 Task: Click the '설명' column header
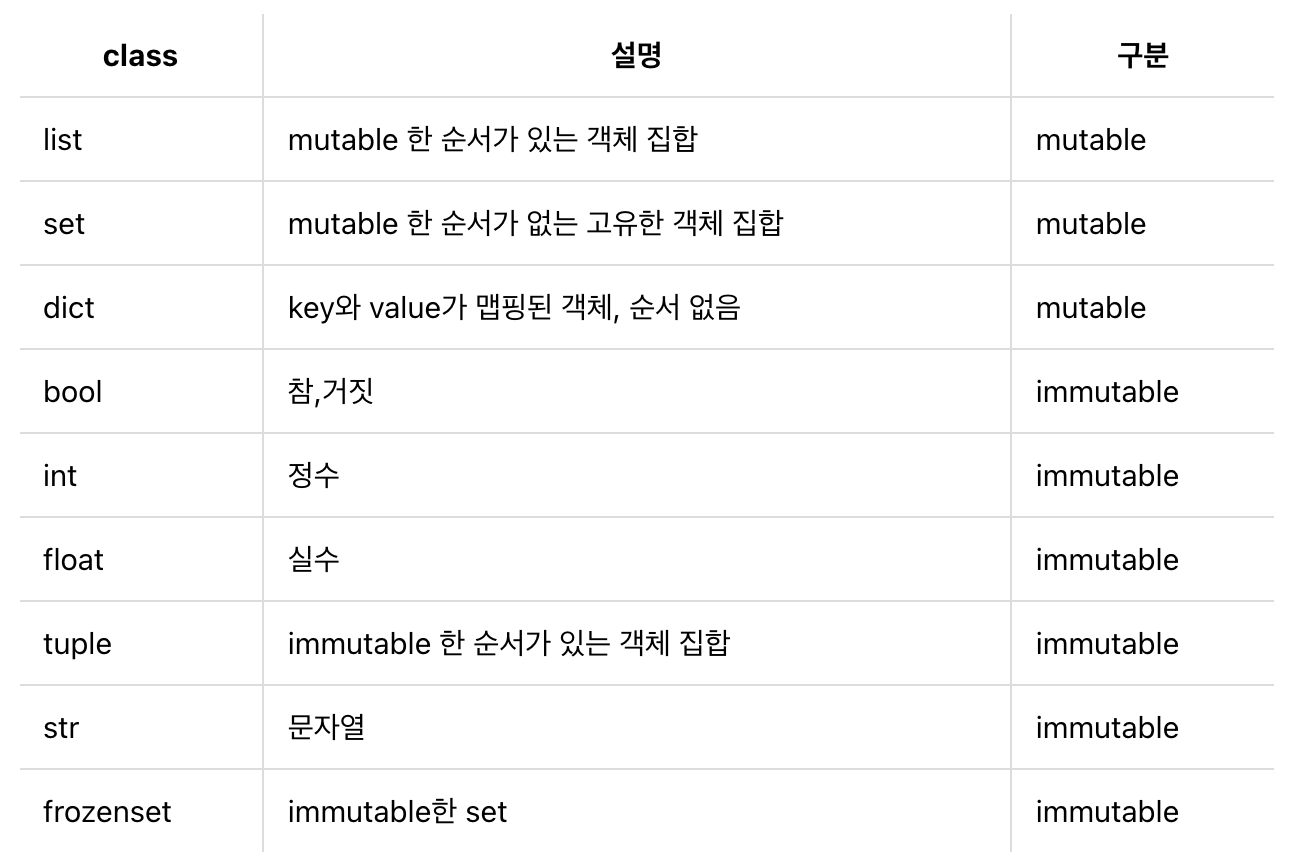636,56
